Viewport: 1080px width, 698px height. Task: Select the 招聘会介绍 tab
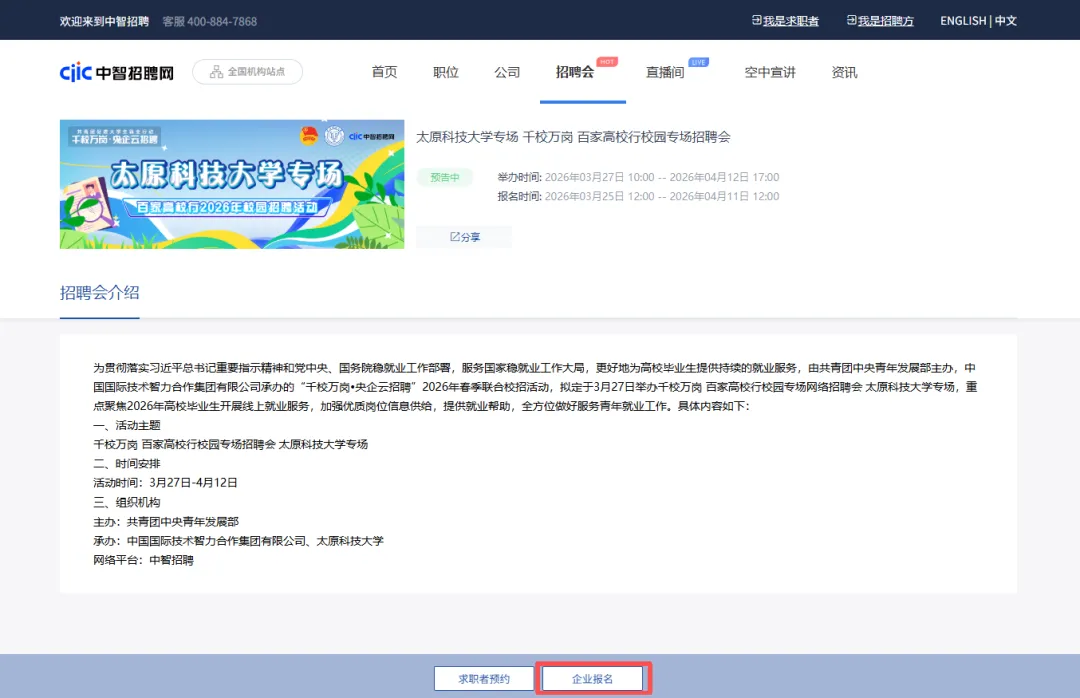(99, 293)
